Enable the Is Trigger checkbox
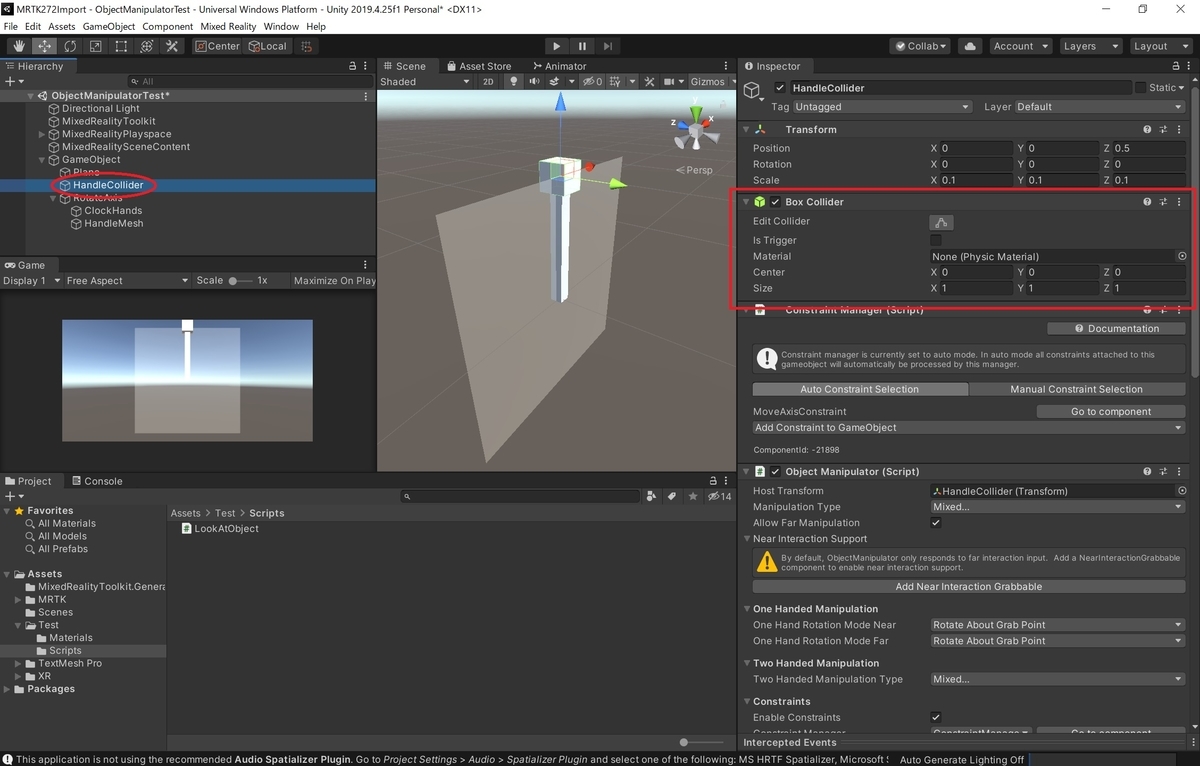Viewport: 1200px width, 766px height. tap(936, 240)
